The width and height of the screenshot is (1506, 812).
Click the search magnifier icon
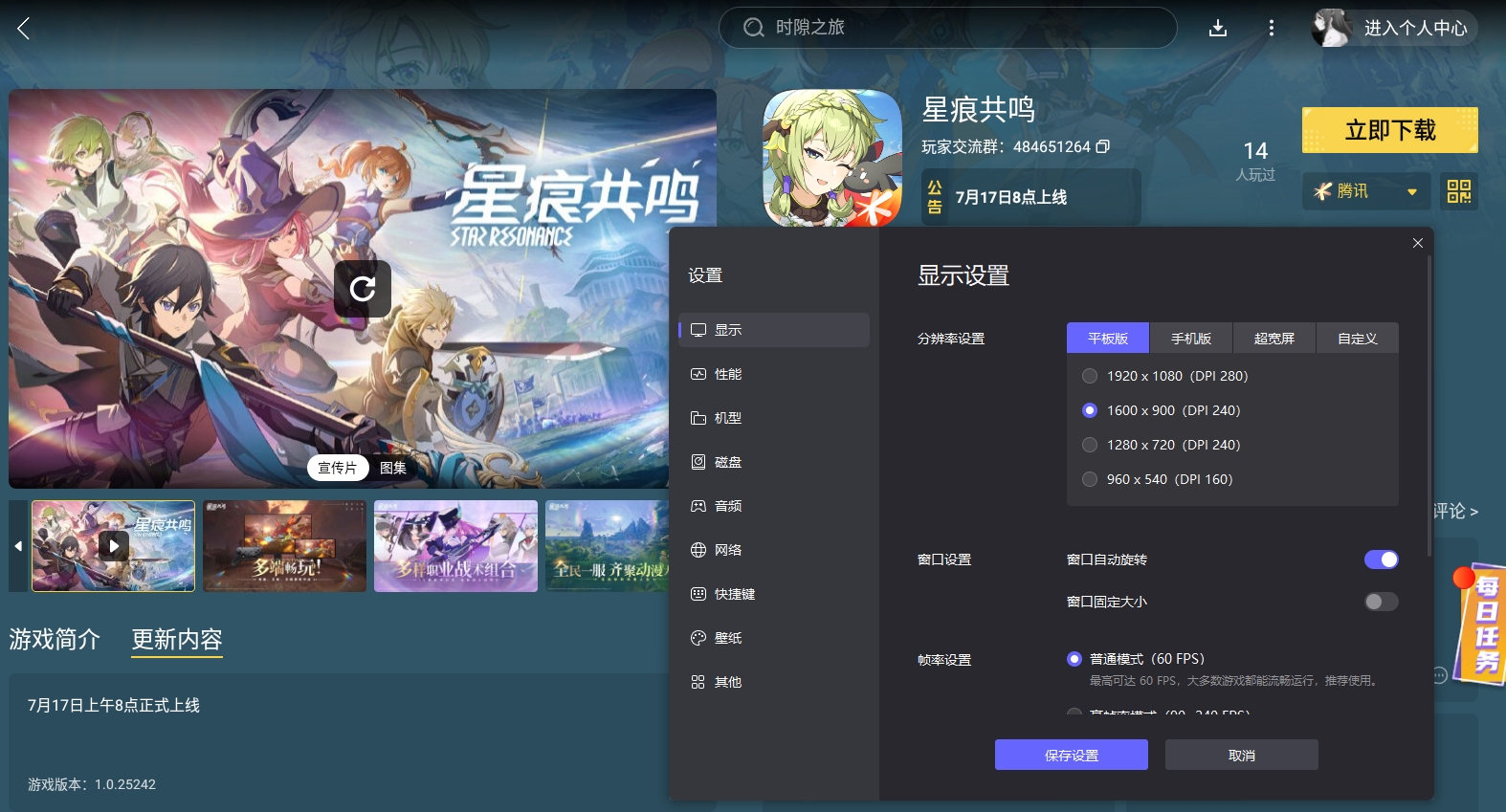point(754,28)
